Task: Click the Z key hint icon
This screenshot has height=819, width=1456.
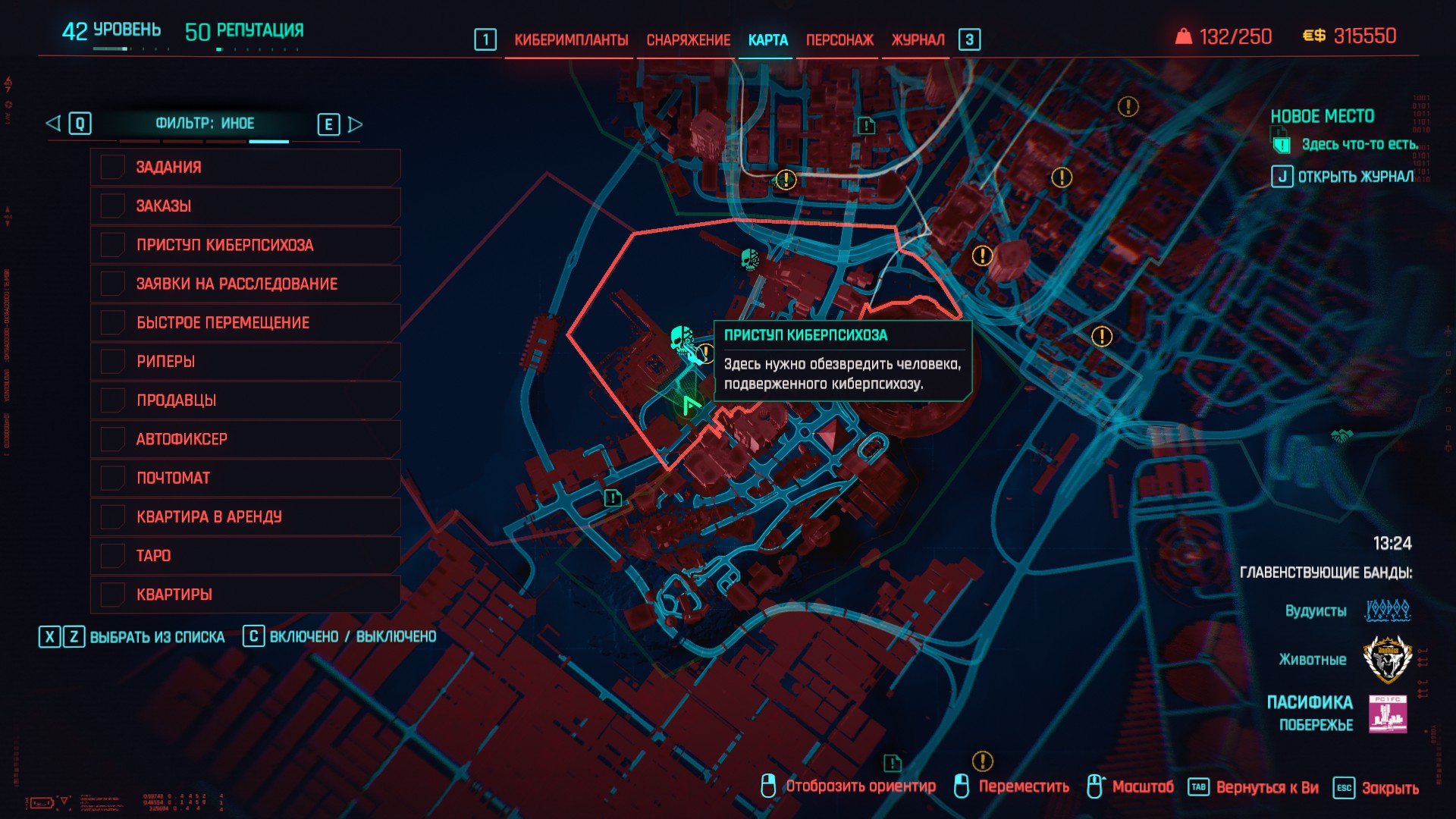Action: (x=74, y=637)
